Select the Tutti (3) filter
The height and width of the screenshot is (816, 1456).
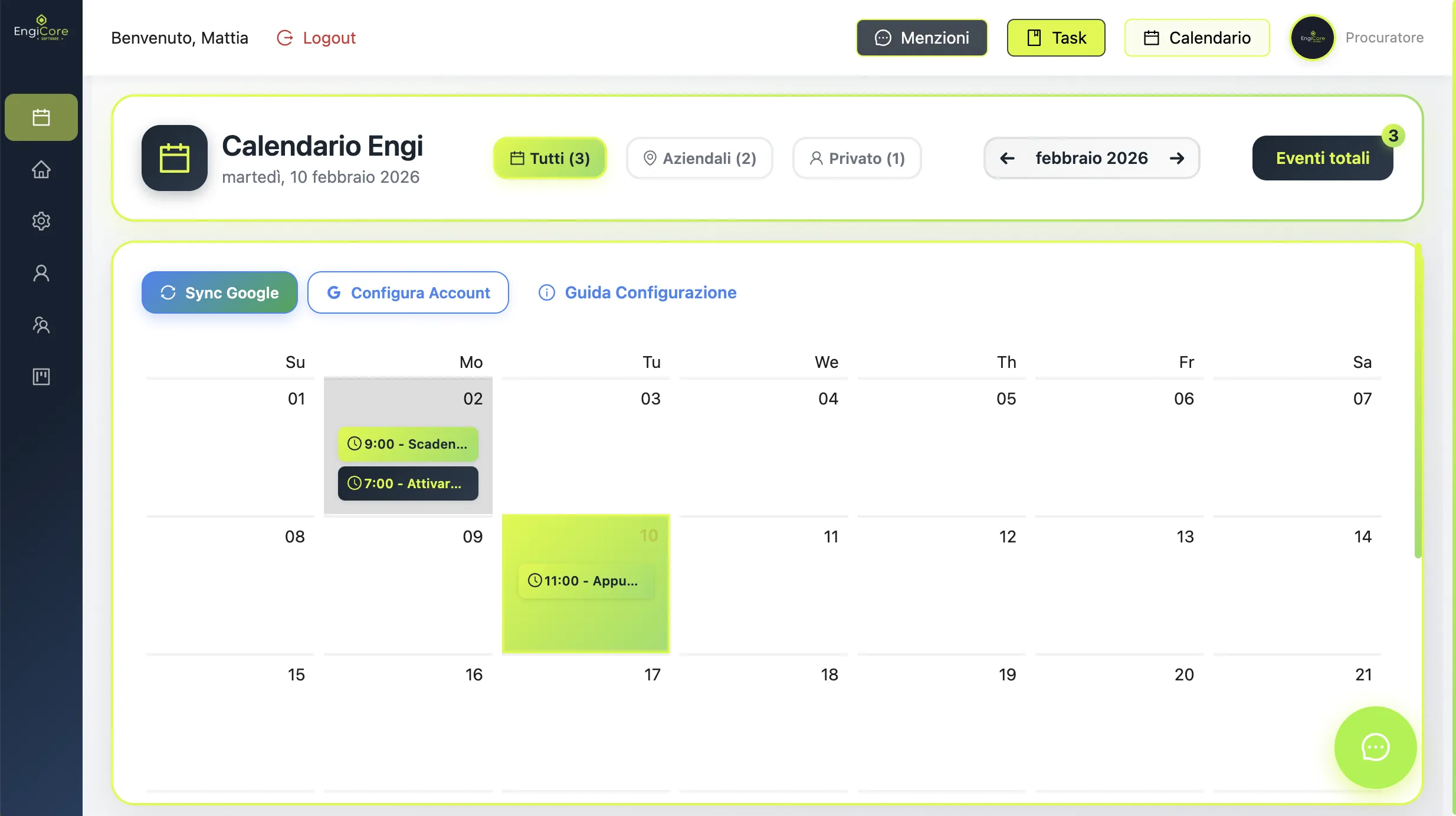tap(550, 158)
